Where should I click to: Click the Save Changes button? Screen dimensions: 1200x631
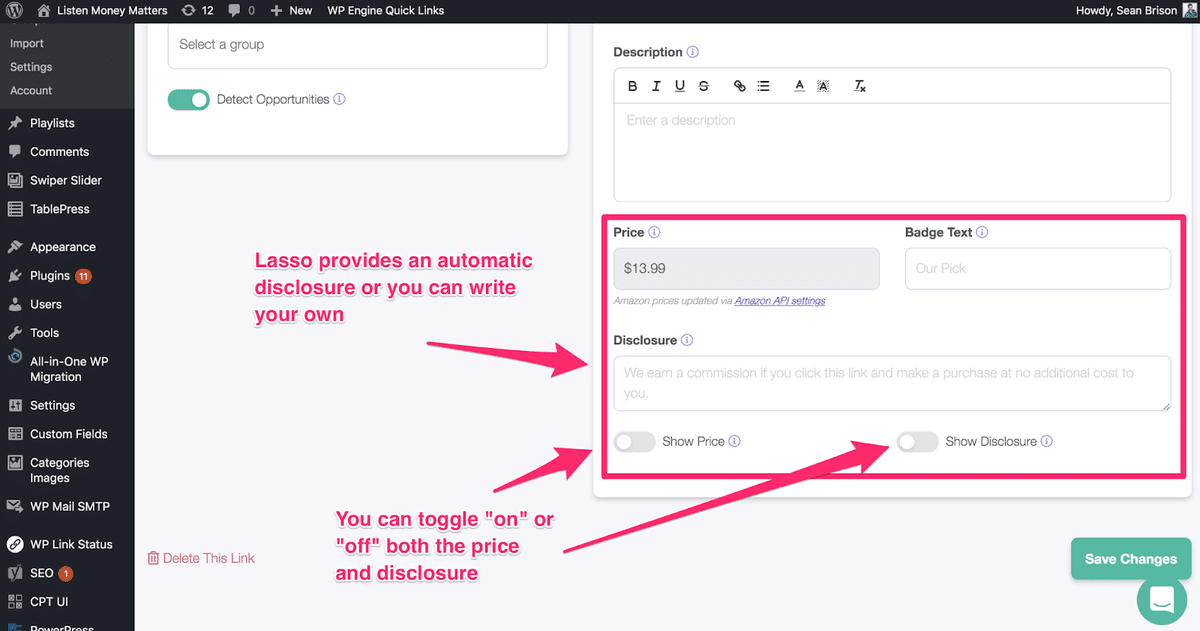(x=1131, y=559)
